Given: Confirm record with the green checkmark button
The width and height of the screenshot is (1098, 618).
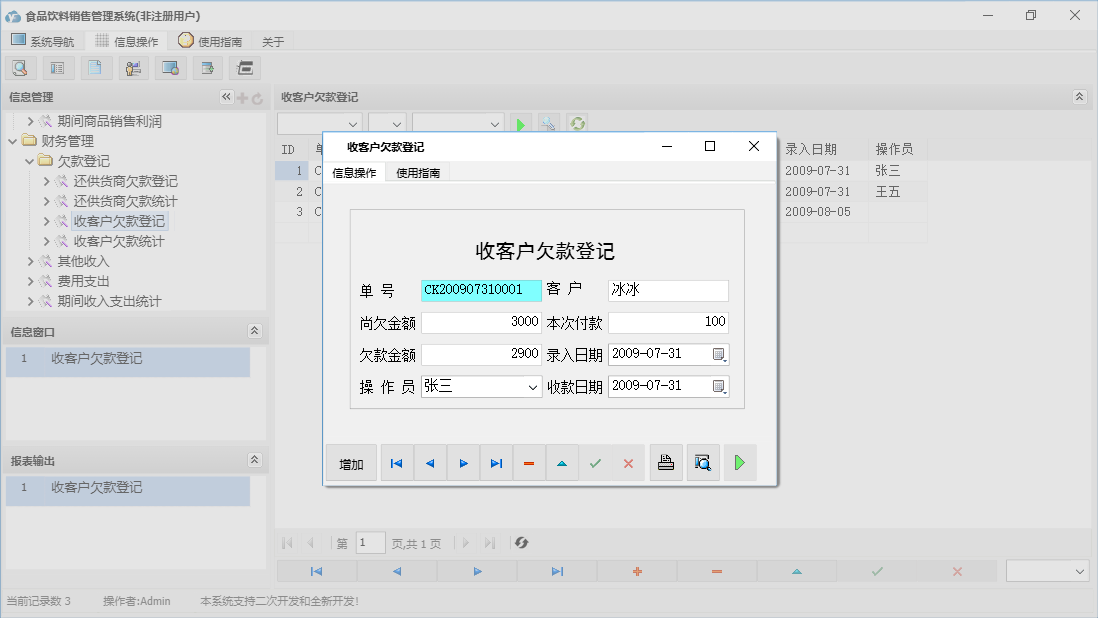Looking at the screenshot, I should 596,462.
